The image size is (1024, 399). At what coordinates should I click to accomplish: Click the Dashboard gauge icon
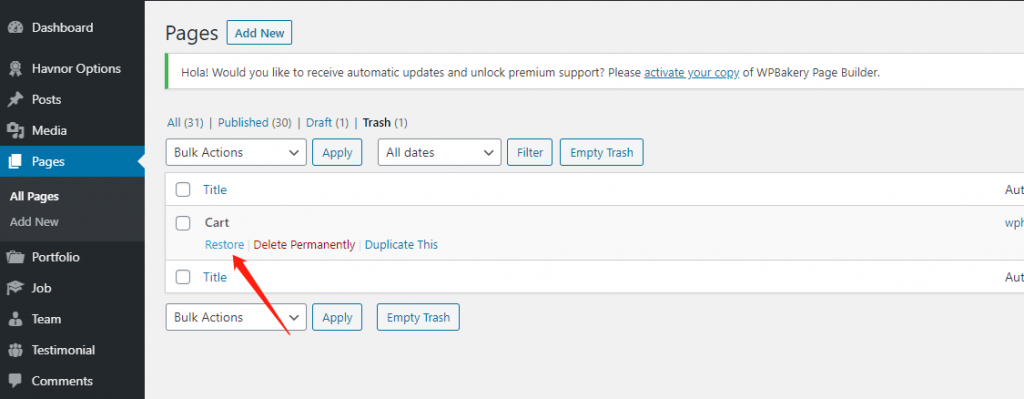coord(16,28)
